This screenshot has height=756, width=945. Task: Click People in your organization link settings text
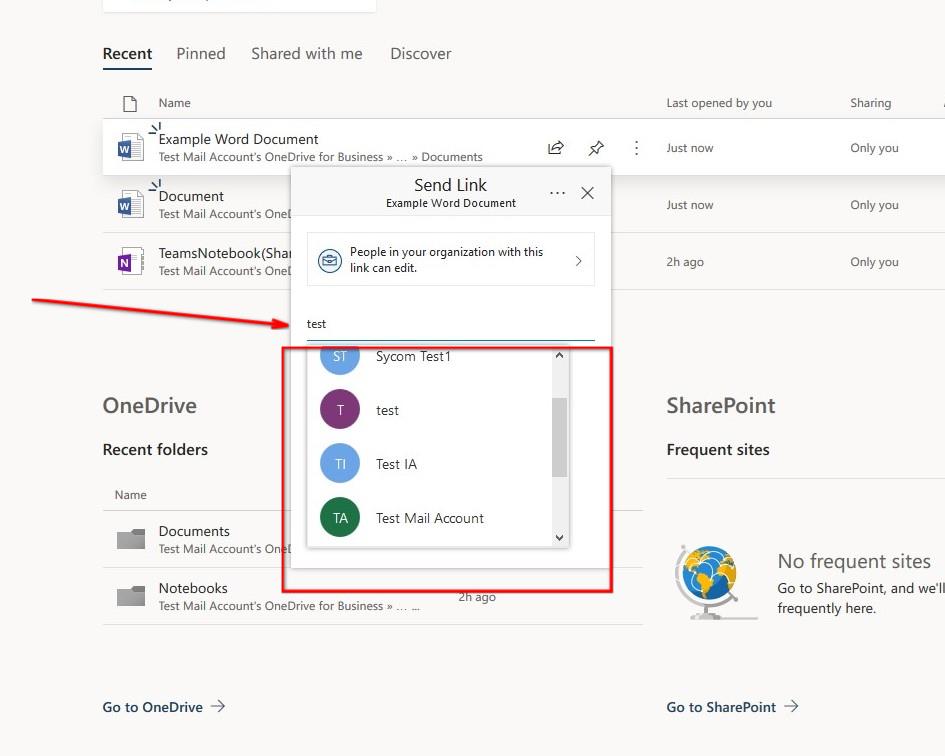[447, 260]
